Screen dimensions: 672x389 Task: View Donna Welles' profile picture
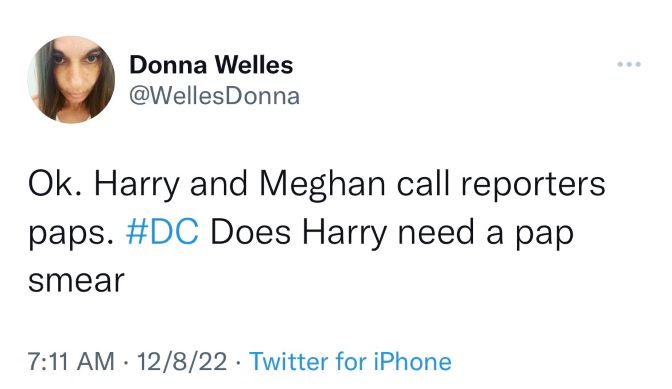pos(71,80)
